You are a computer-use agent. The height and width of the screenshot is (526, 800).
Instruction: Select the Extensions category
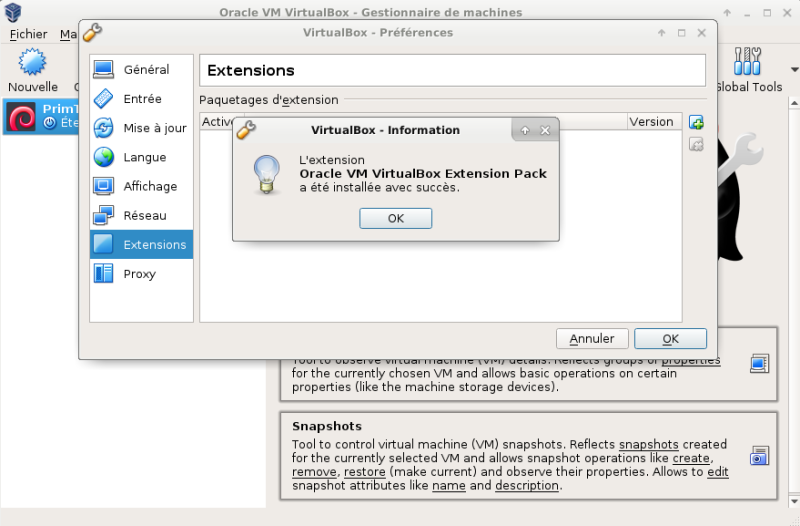click(141, 244)
